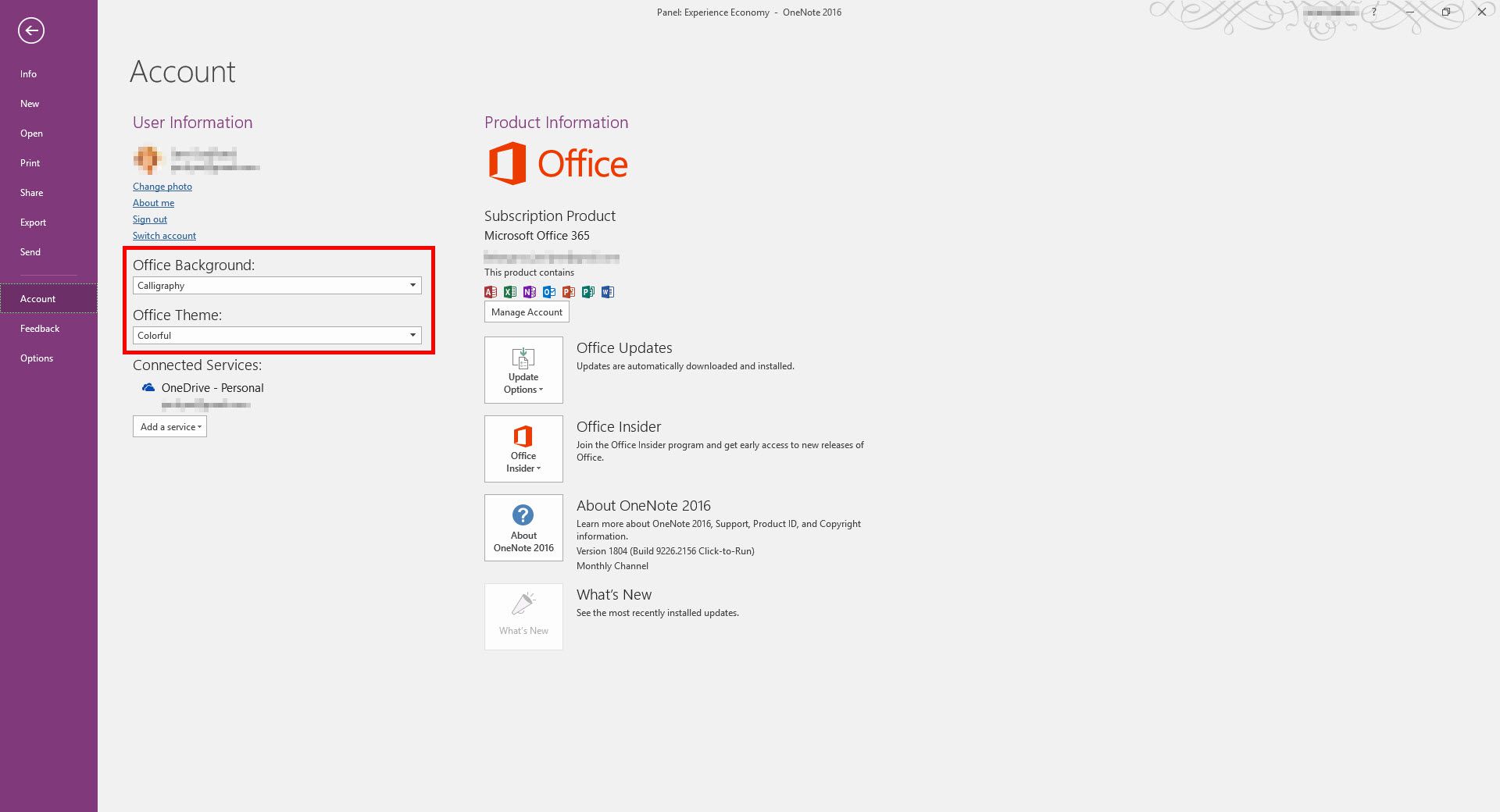Open the help question mark in the title bar
Image resolution: width=1500 pixels, height=812 pixels.
[x=1373, y=12]
